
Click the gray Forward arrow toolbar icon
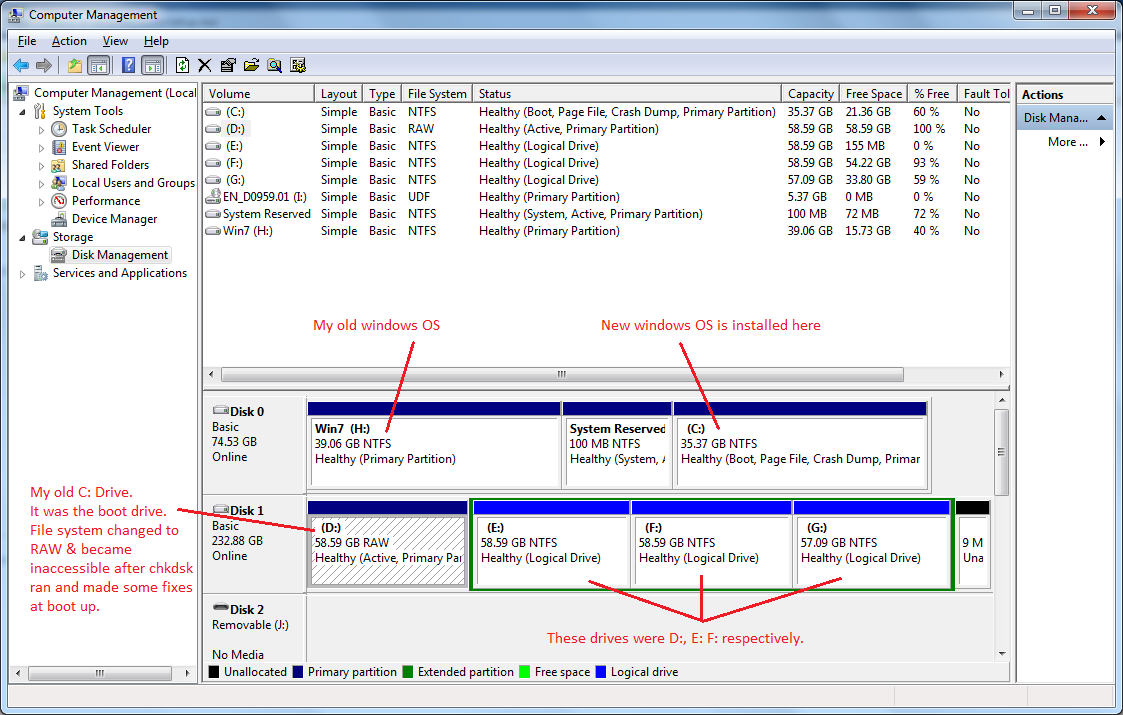tap(44, 66)
